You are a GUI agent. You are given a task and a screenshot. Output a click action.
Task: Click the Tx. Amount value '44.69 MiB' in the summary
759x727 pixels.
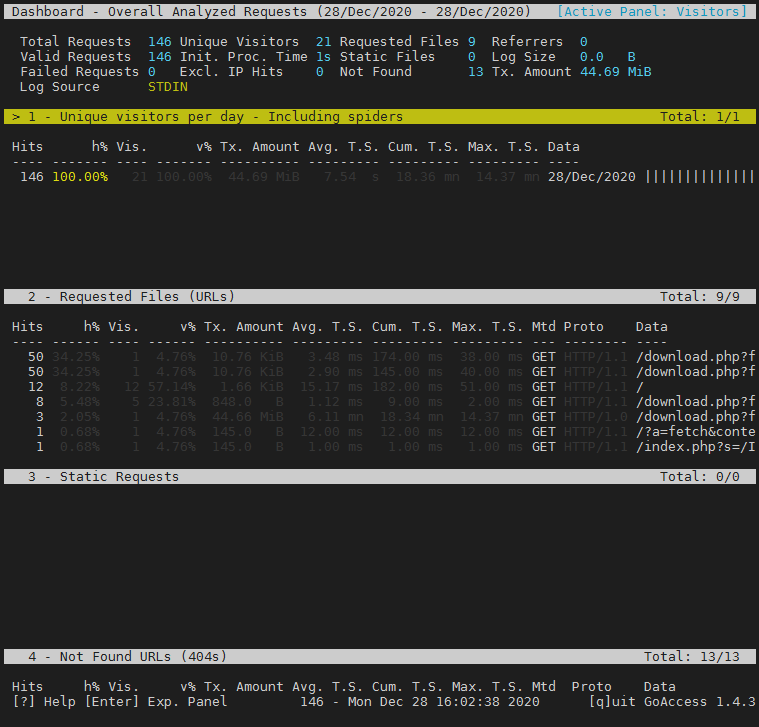tap(615, 72)
